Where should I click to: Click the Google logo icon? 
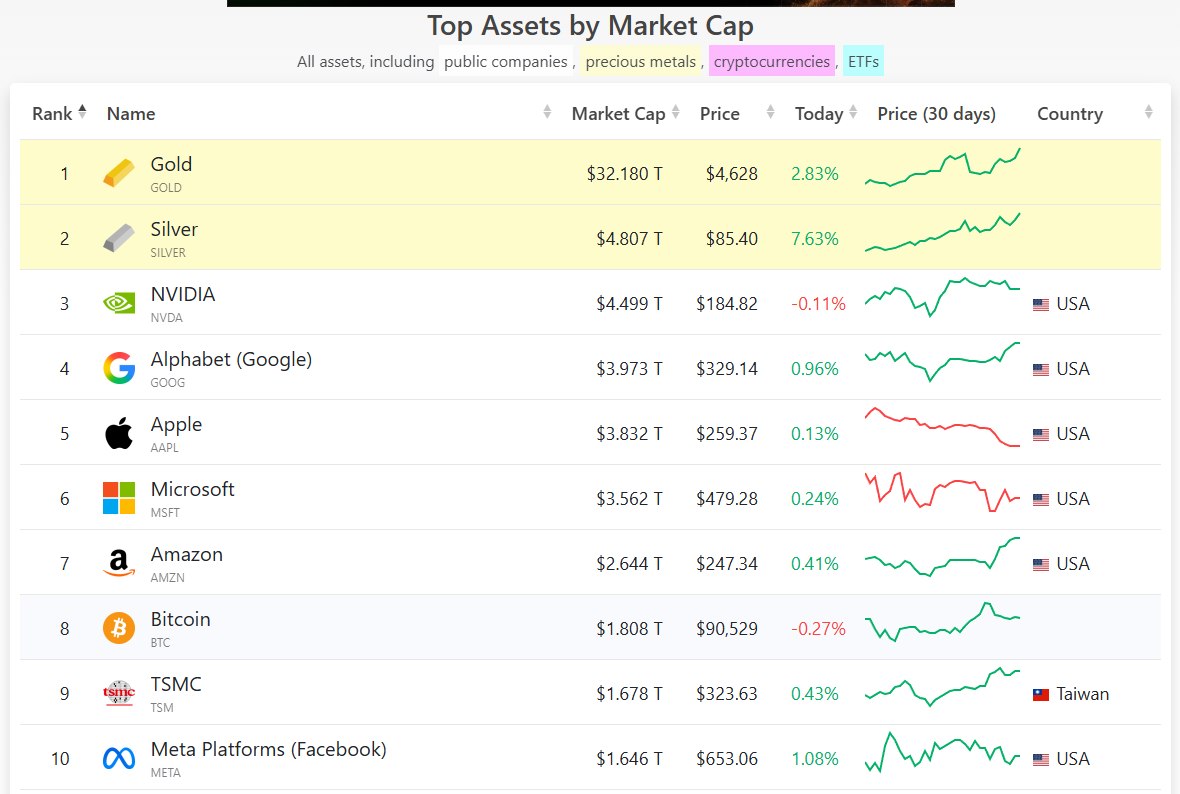pos(118,368)
